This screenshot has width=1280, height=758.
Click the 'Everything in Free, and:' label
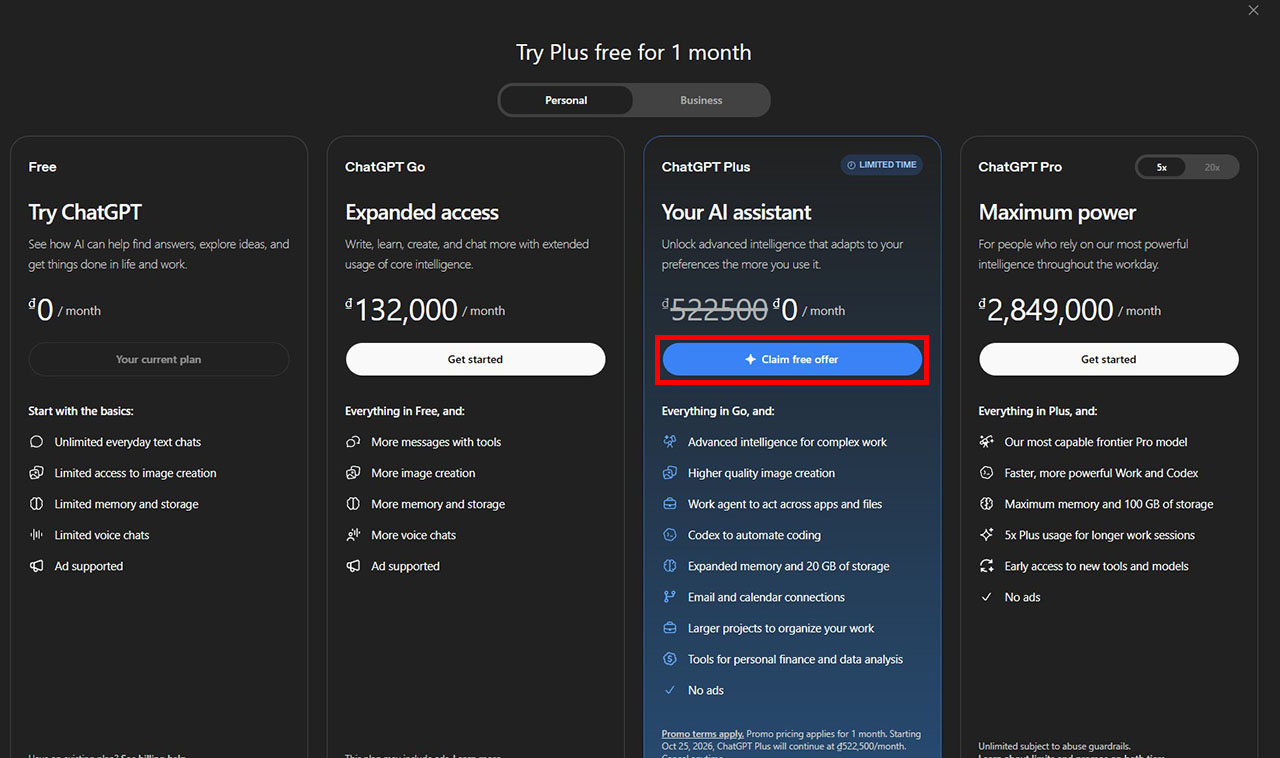point(405,411)
